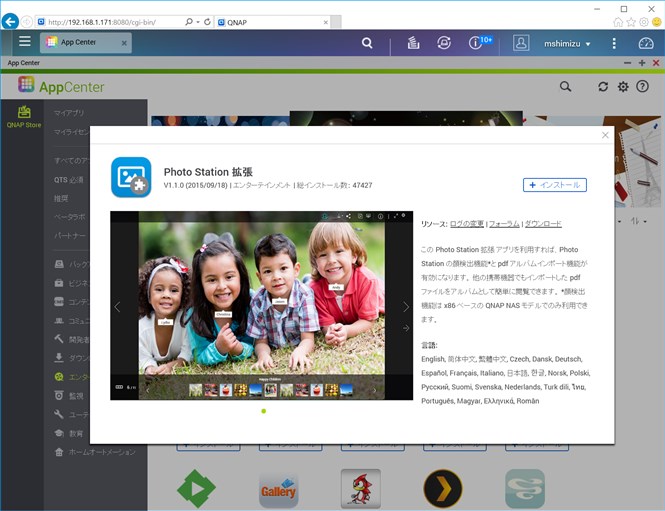This screenshot has width=665, height=511.
Task: Open background tasks icon in QTS toolbar
Action: coord(413,43)
